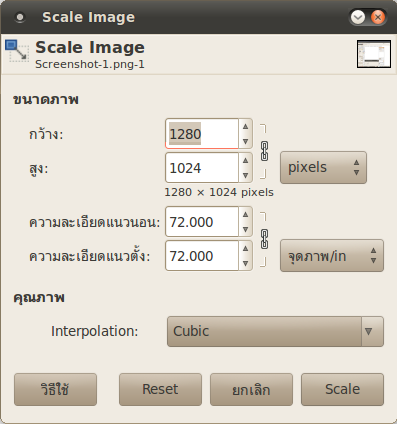
Task: Expand the Cubic interpolation dropdown
Action: pos(275,331)
